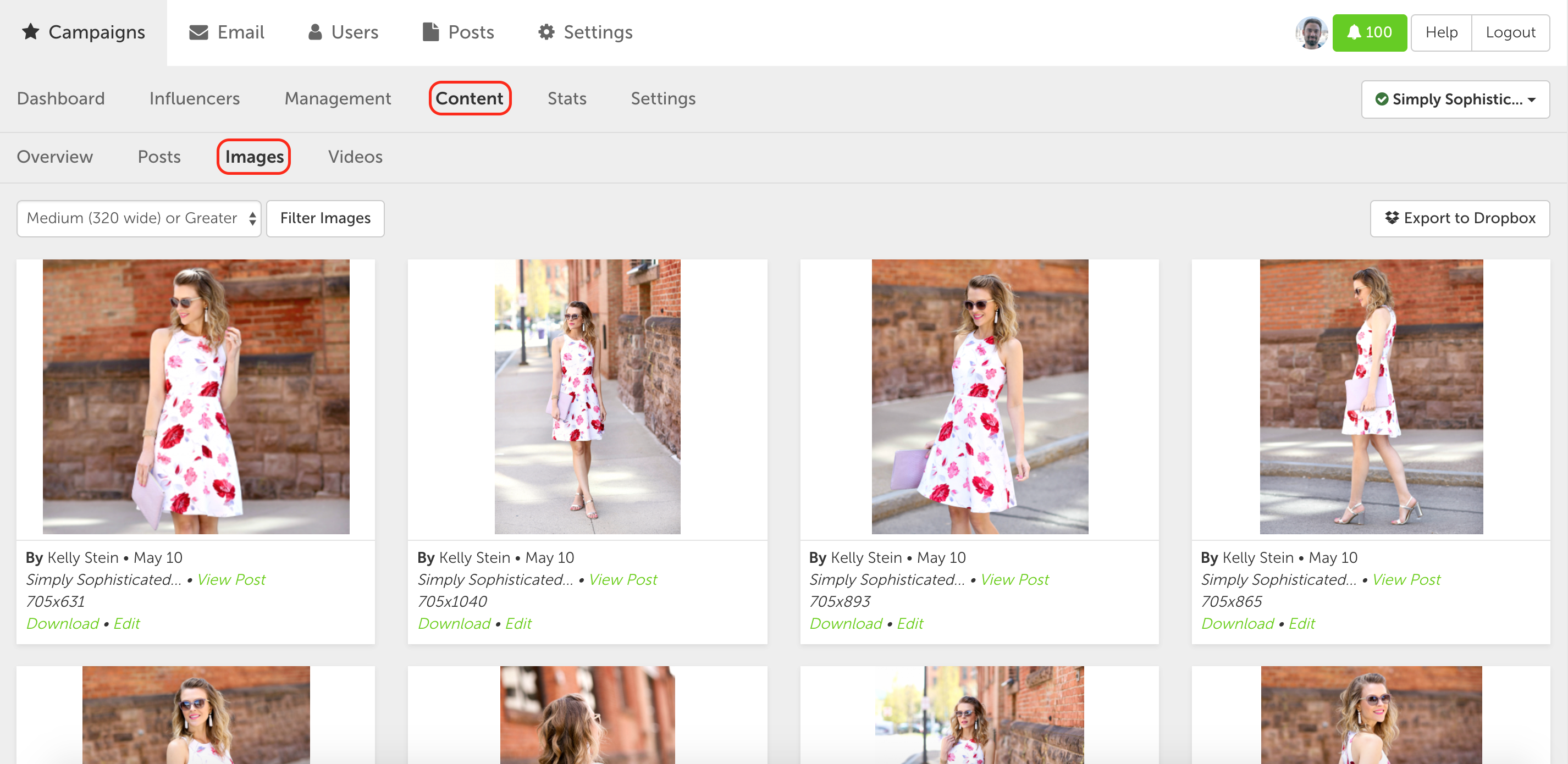Download the 705x631 image
This screenshot has width=1568, height=764.
pos(62,623)
